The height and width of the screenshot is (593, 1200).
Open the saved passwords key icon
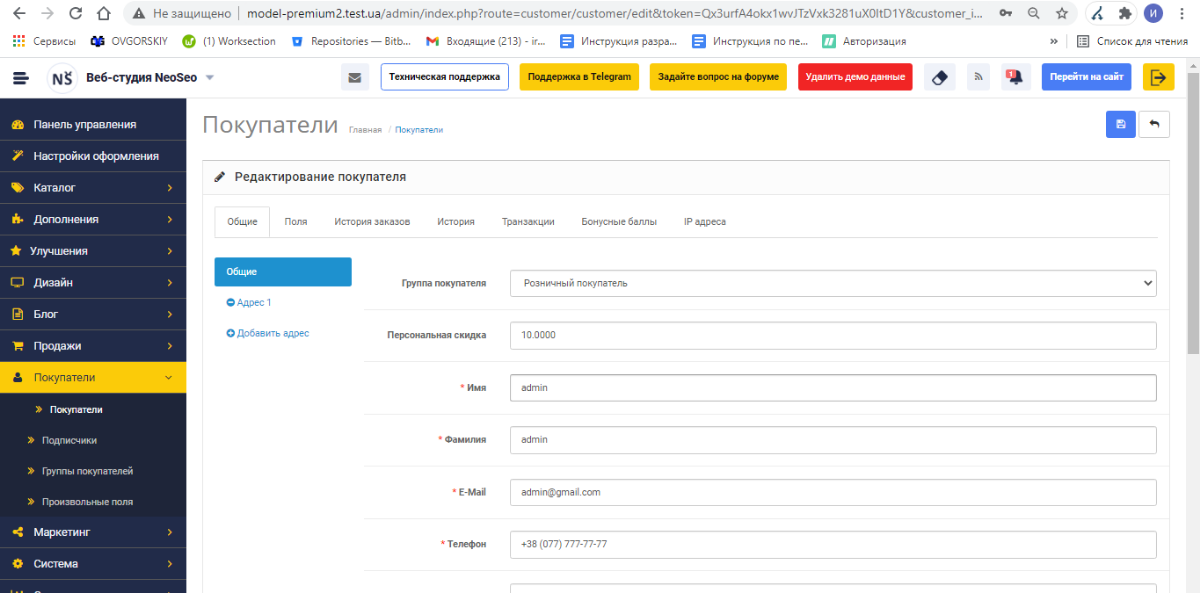(x=1004, y=14)
